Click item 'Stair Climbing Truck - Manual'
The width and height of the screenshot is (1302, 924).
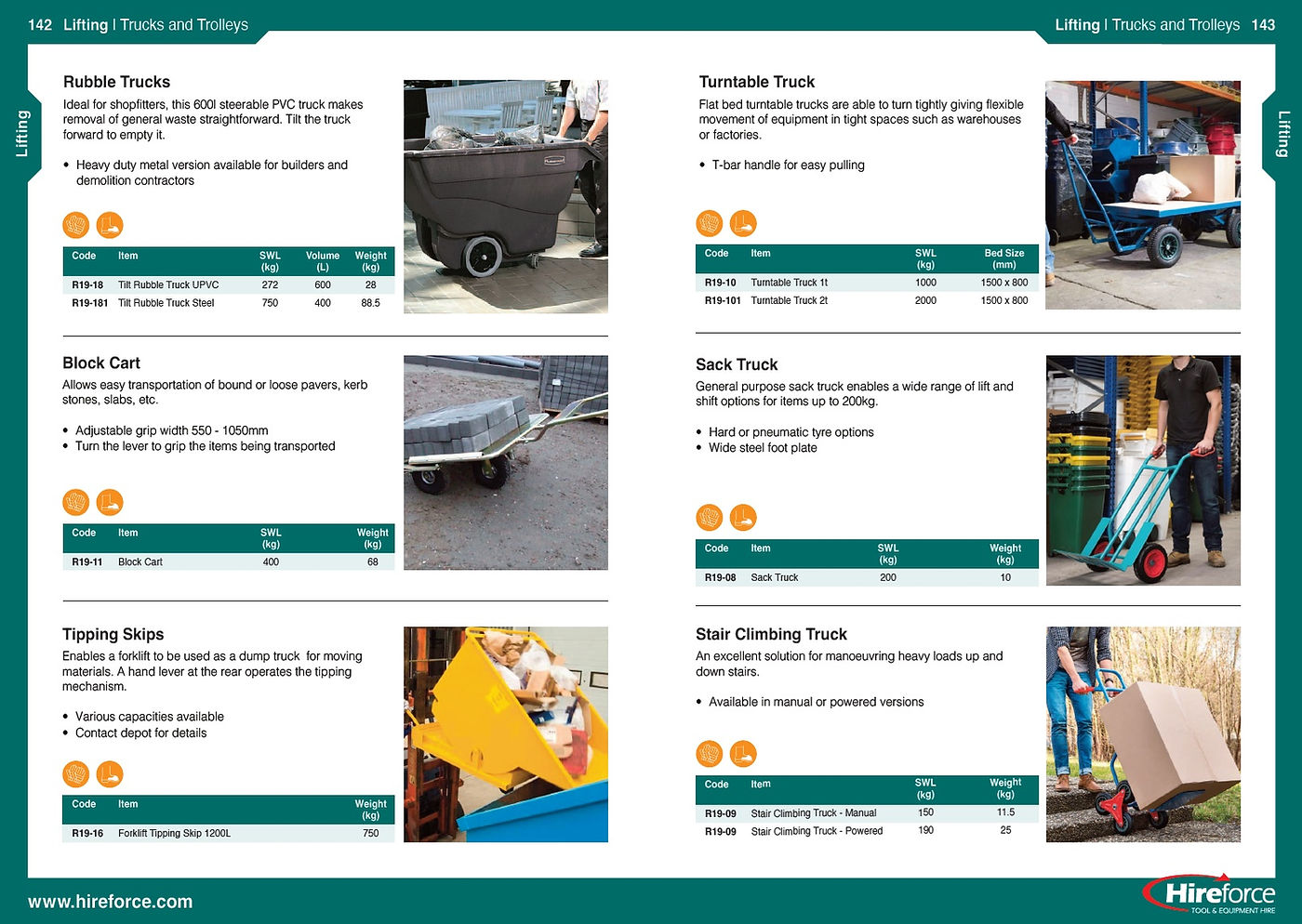click(814, 813)
